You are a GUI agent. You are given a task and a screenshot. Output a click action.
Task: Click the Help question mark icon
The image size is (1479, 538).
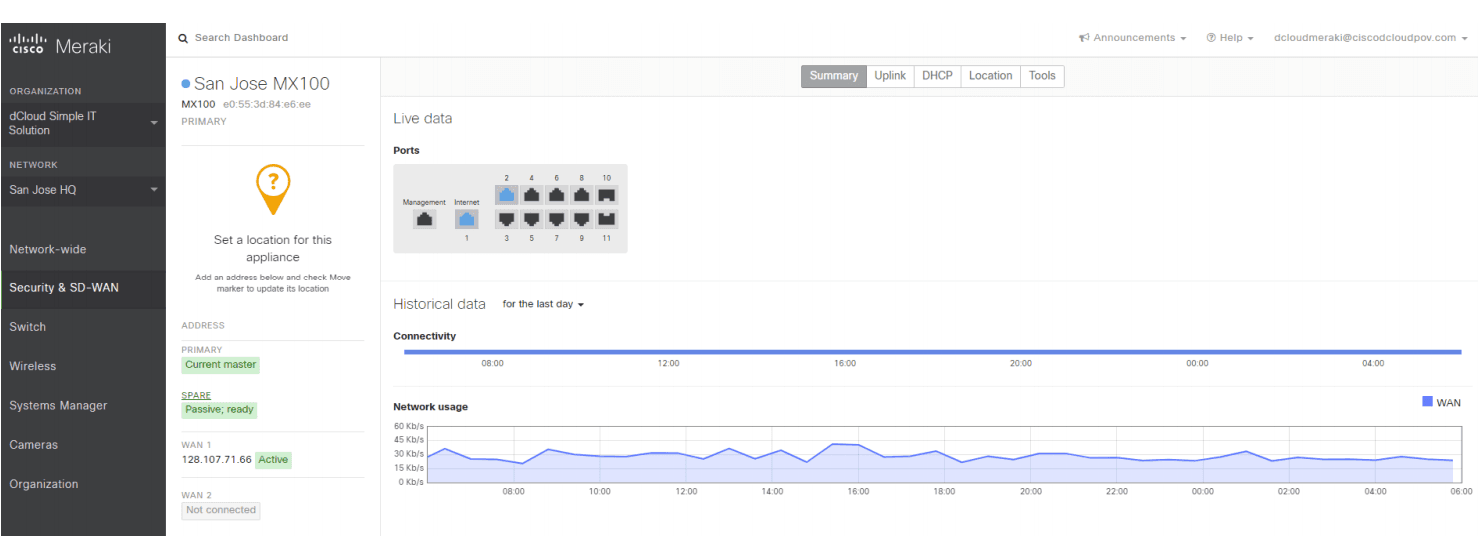[x=1211, y=38]
